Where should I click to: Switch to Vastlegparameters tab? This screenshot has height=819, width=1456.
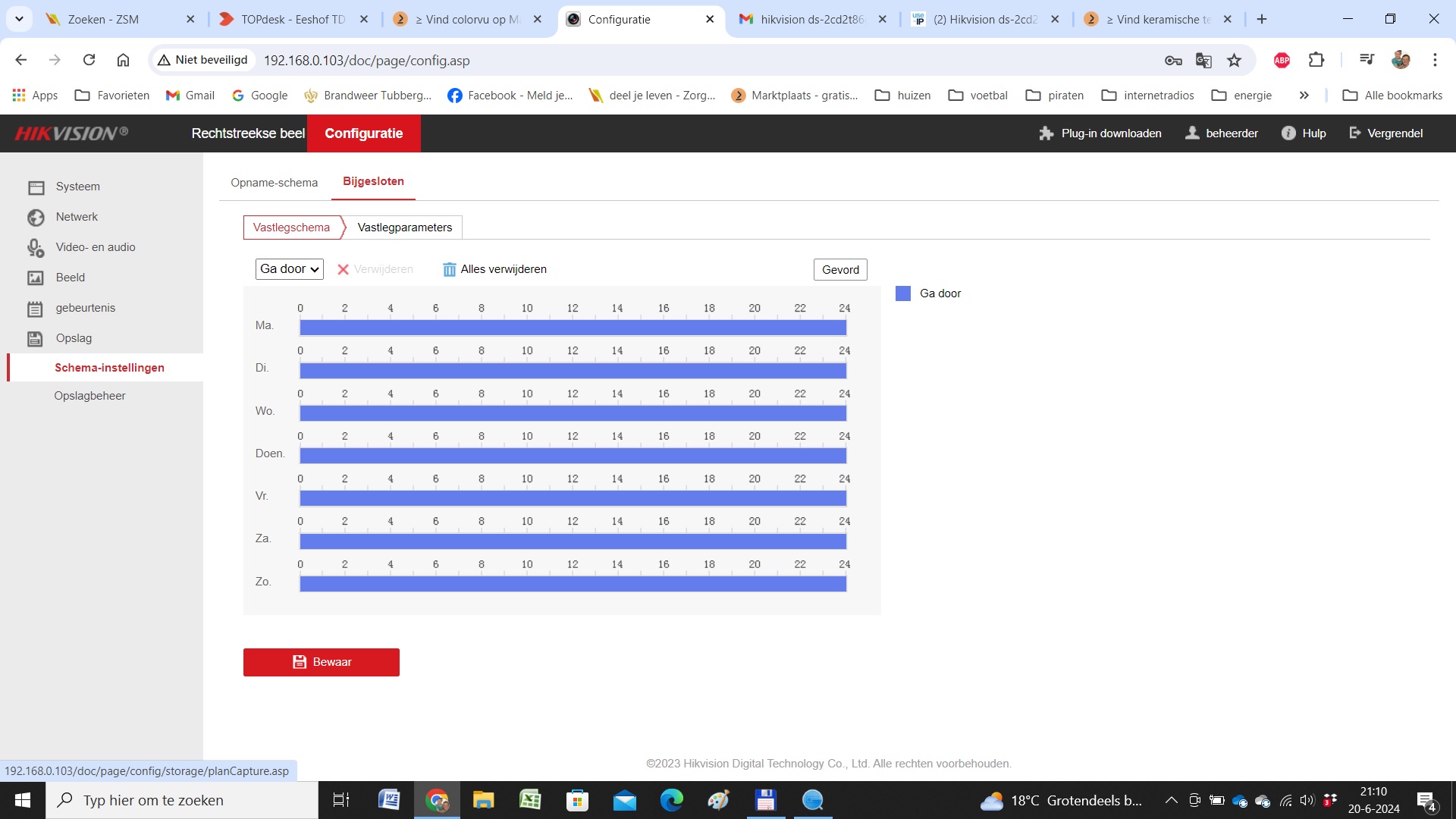pos(404,227)
